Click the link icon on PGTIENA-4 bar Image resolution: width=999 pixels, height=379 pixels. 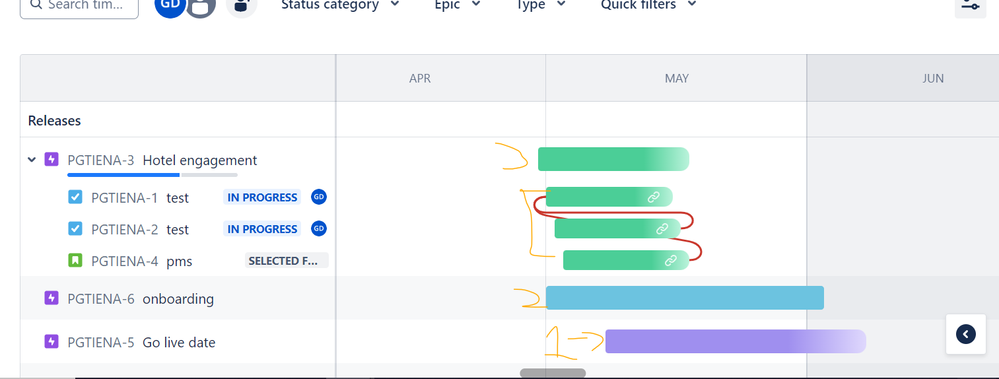click(x=670, y=260)
